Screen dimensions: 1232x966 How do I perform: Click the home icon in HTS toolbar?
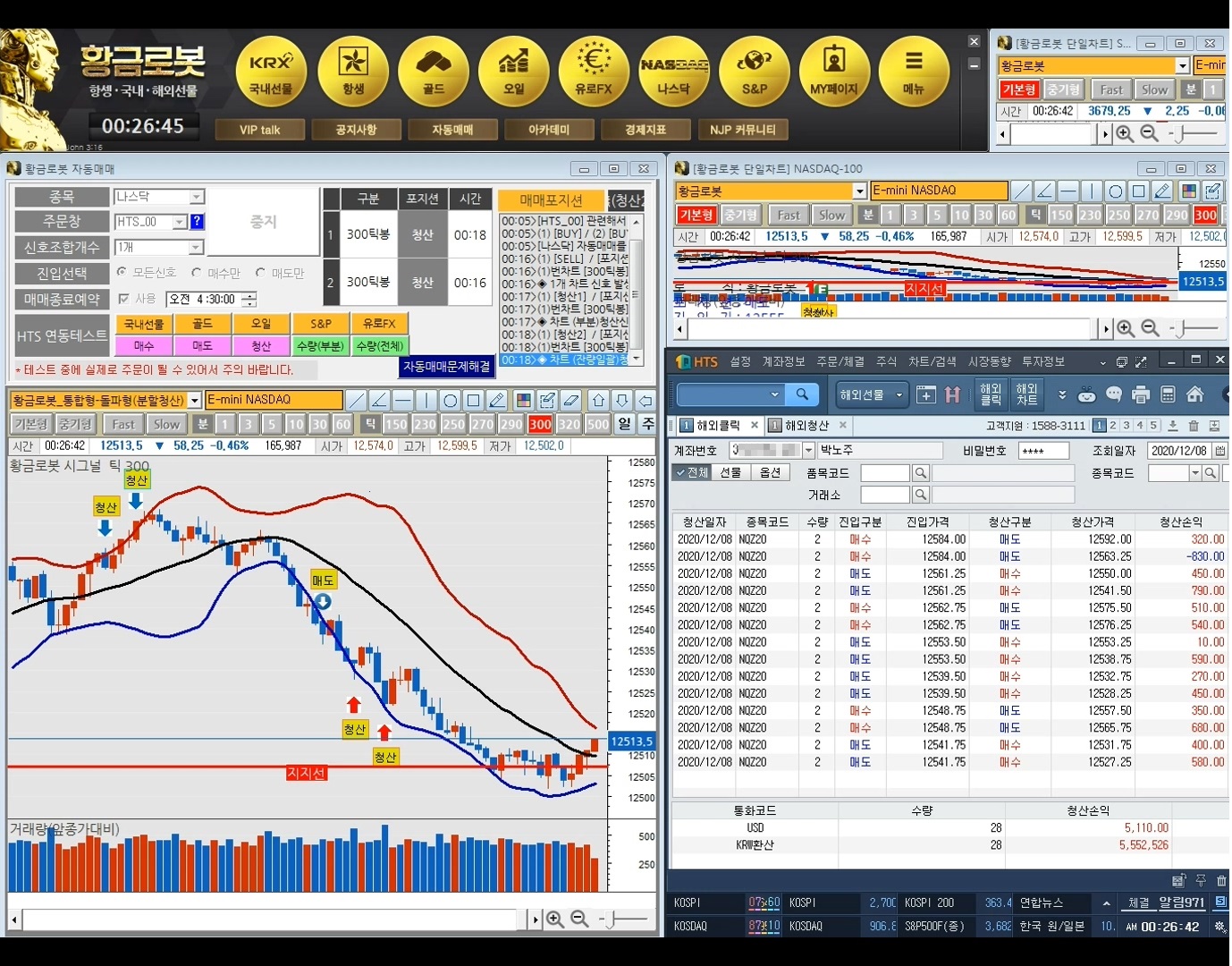(x=1195, y=394)
